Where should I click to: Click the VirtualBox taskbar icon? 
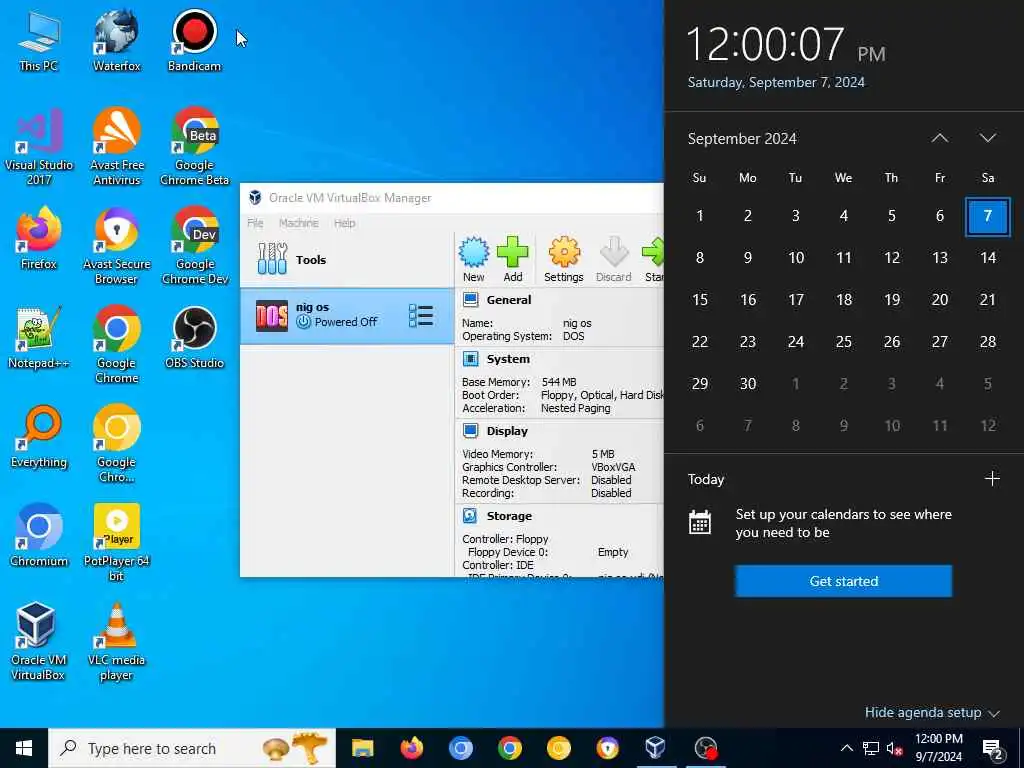point(655,748)
